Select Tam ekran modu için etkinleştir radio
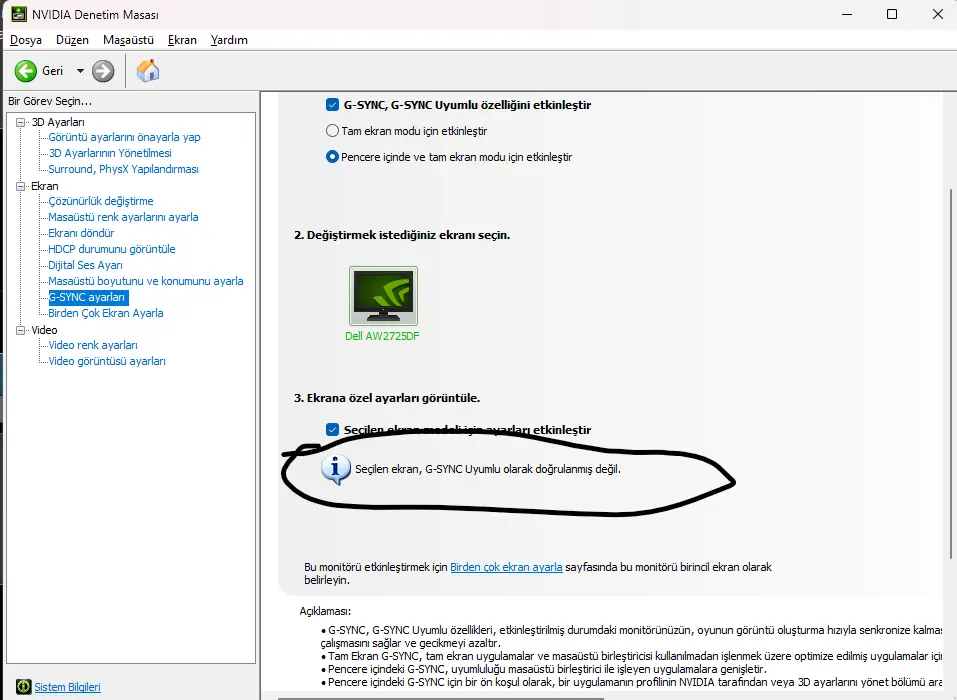The width and height of the screenshot is (957, 700). click(x=332, y=131)
